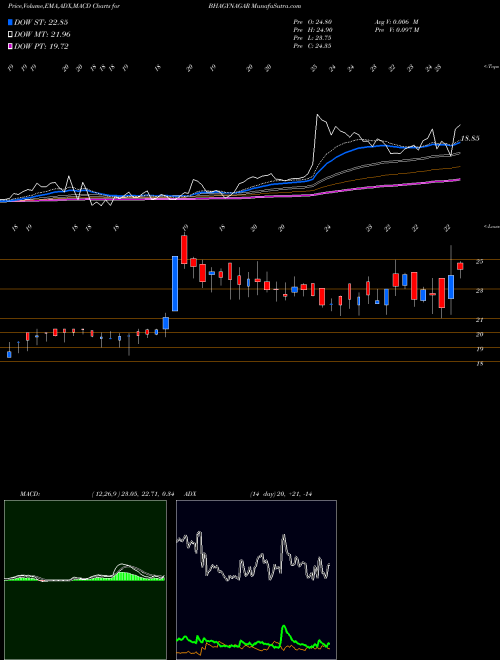Image resolution: width=500 pixels, height=660 pixels.
Task: Select the 'DOW PT: 19.72' legend text
Action: pyautogui.click(x=41, y=47)
